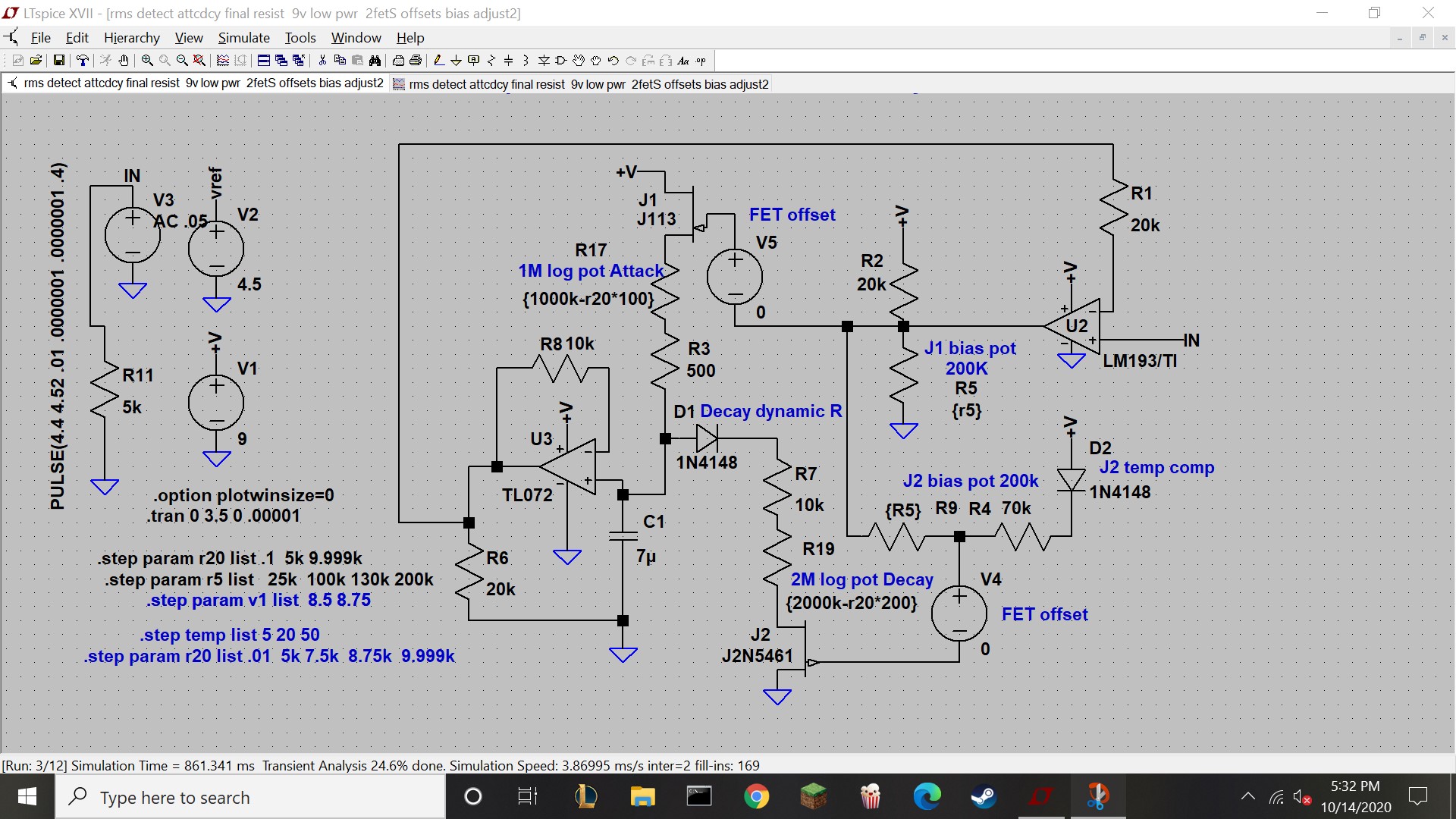Click the Undo arrow icon
Viewport: 1456px width, 819px height.
click(613, 61)
